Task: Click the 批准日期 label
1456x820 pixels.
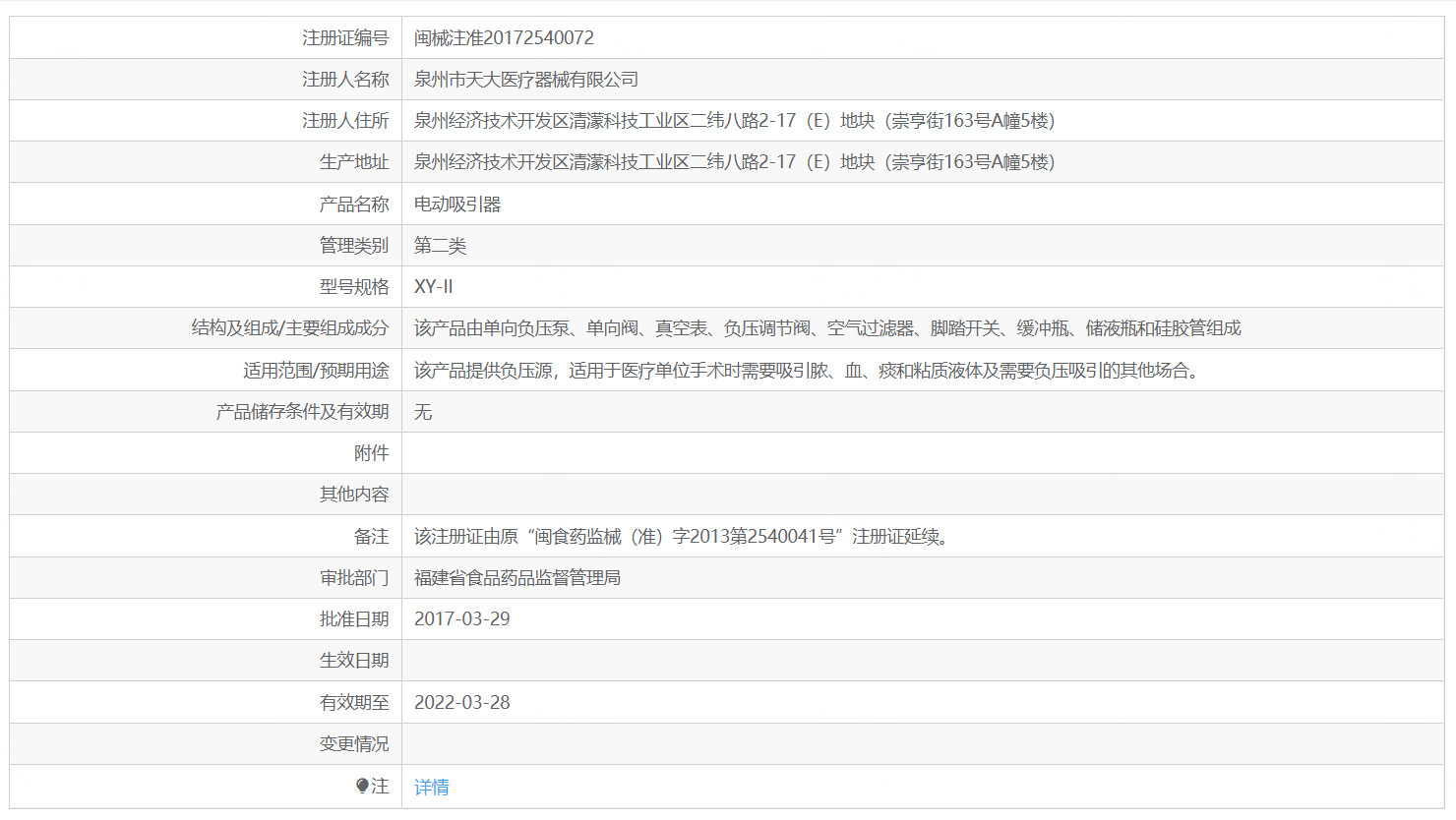Action: (x=354, y=619)
